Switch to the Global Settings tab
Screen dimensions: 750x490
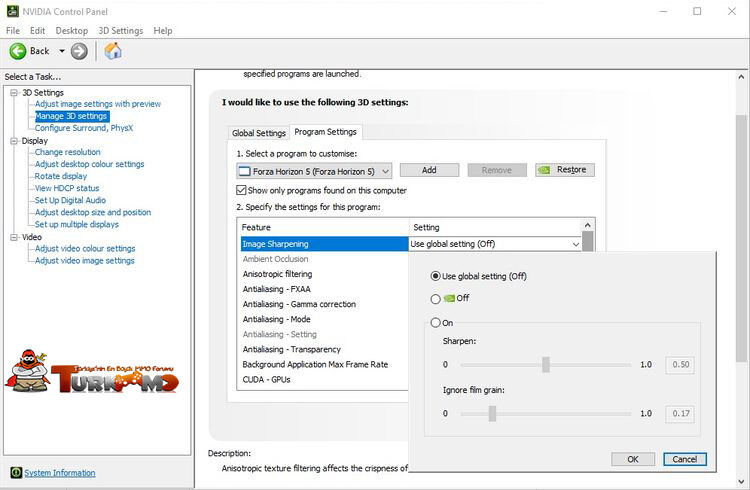[x=259, y=133]
